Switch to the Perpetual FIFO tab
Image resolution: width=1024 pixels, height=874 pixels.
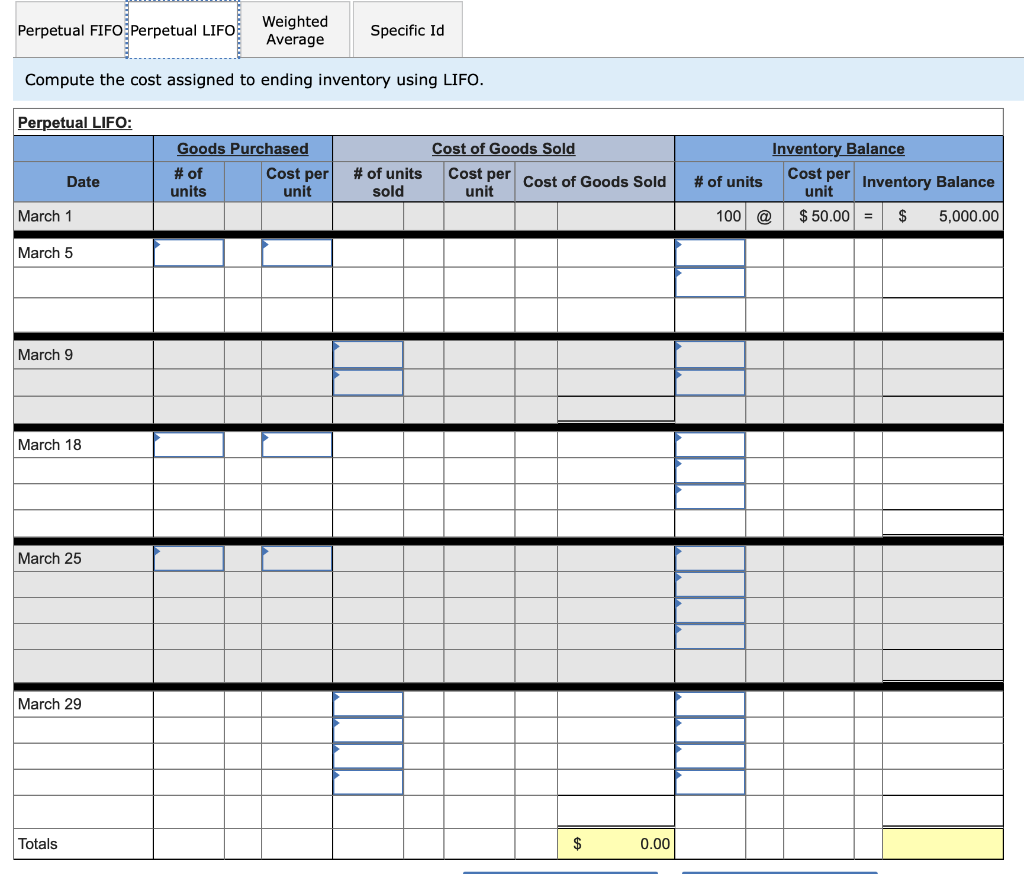click(x=70, y=30)
